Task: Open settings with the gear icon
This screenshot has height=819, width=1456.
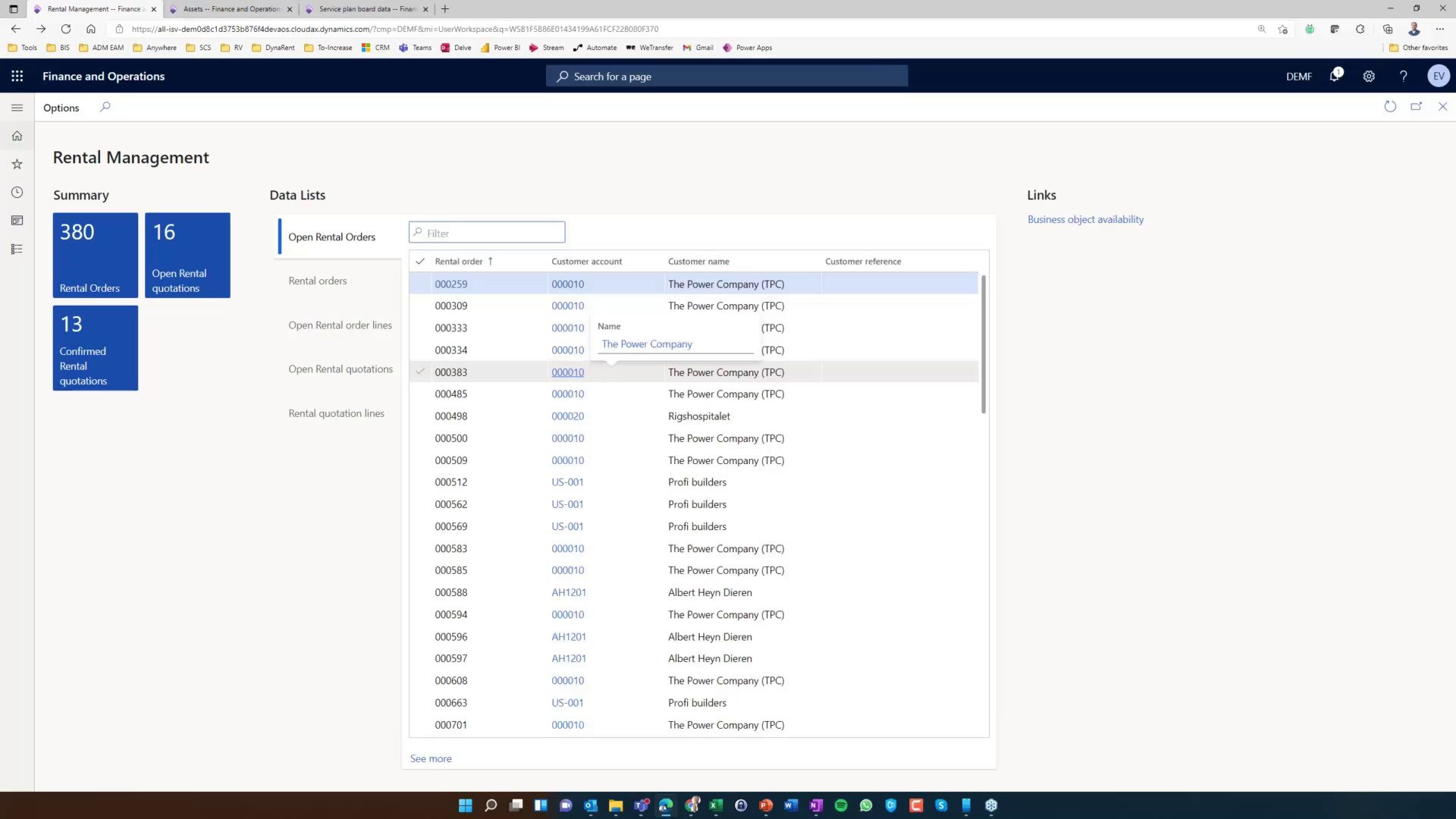Action: 1368,76
